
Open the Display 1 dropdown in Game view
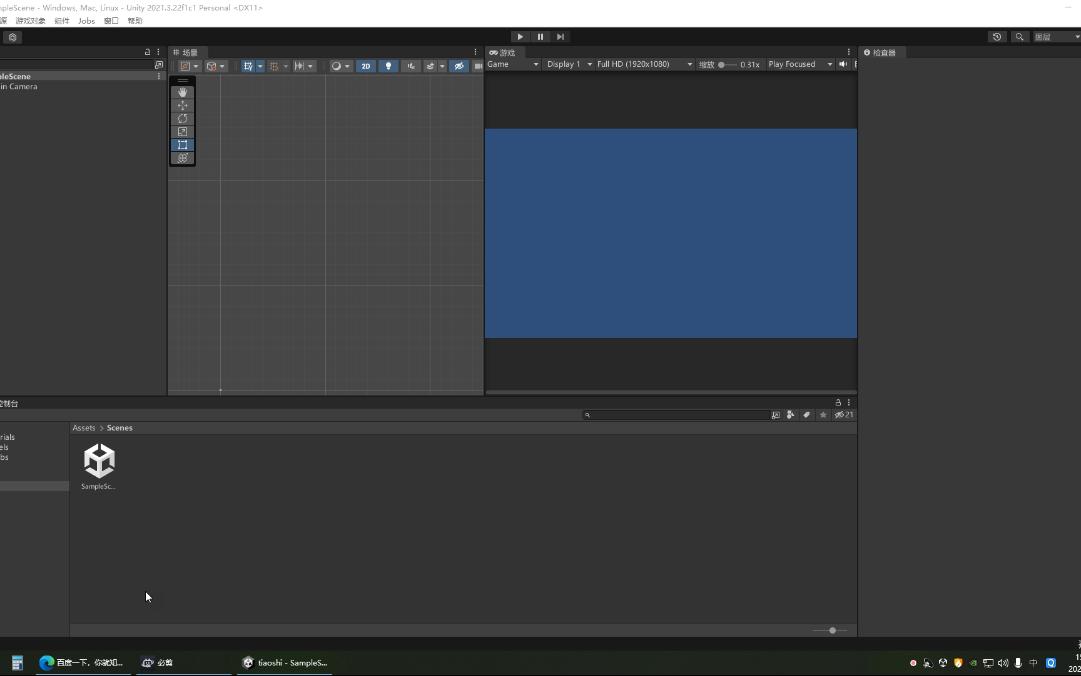click(566, 64)
